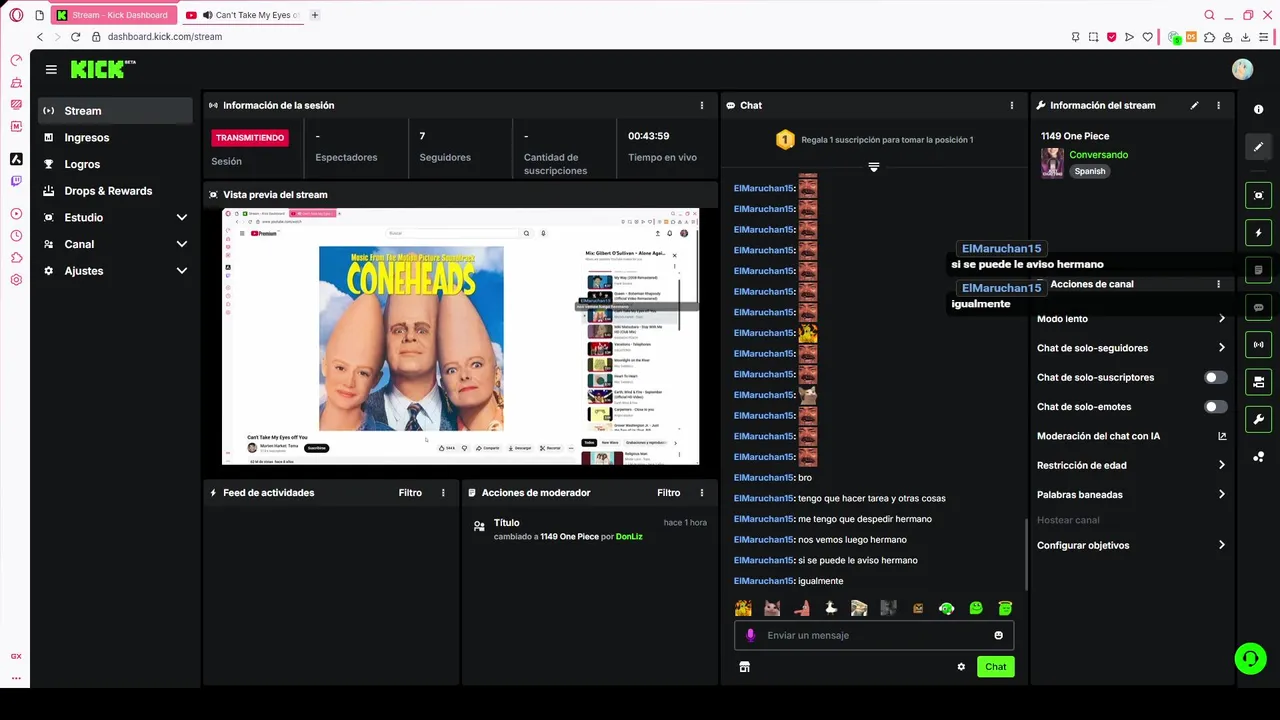Open Palabras baneadas options chevron
The width and height of the screenshot is (1280, 720).
click(x=1221, y=494)
